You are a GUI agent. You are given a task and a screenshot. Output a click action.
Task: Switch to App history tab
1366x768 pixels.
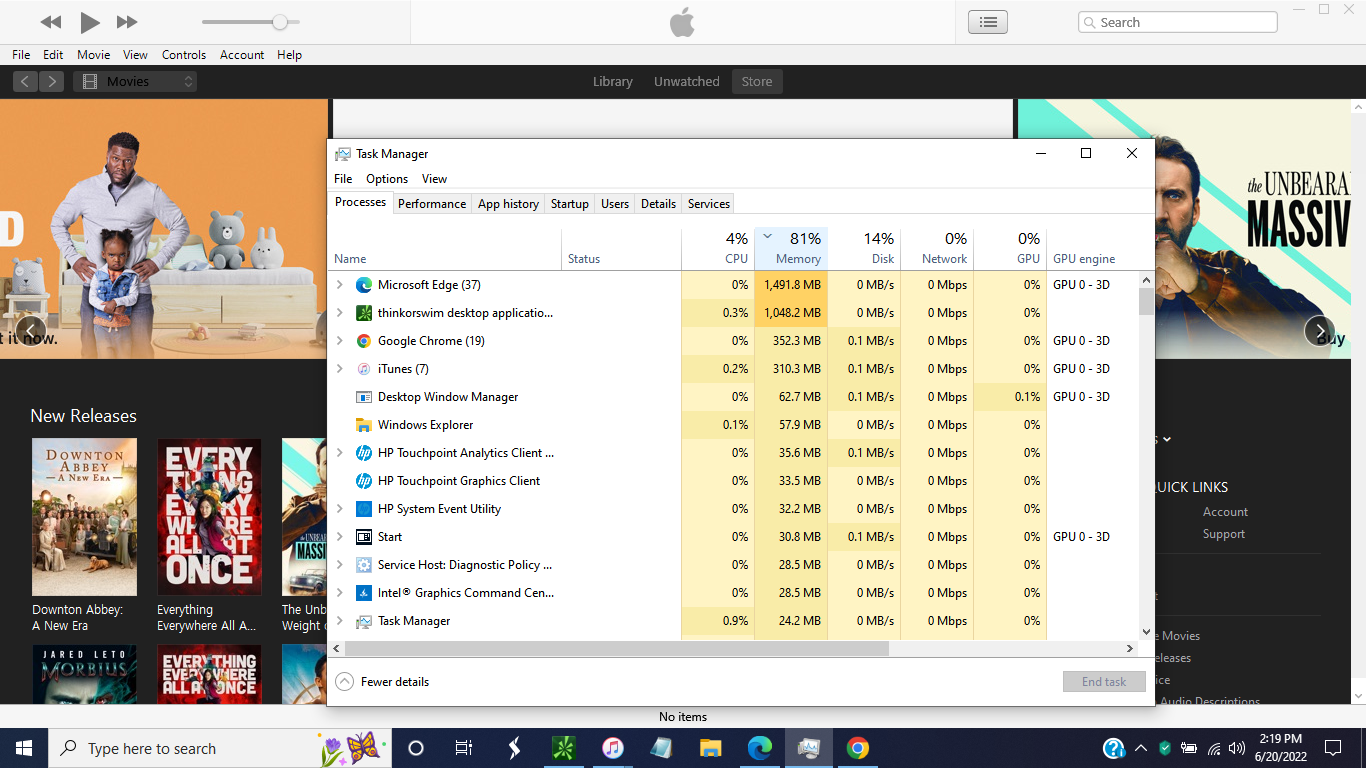pyautogui.click(x=508, y=204)
